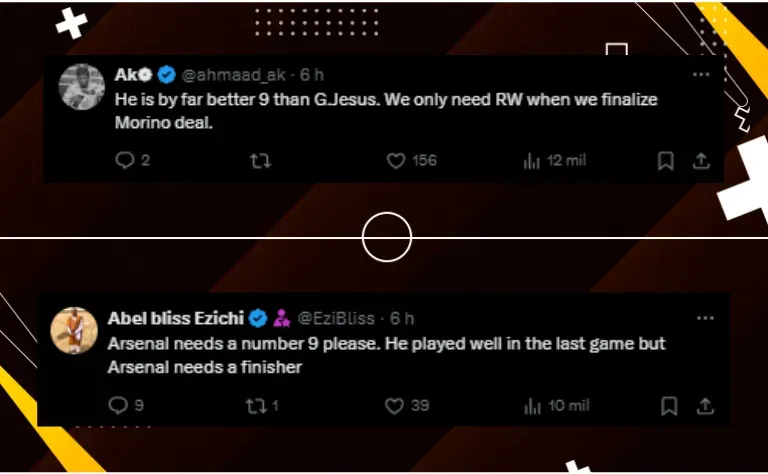Screen dimensions: 768x474
Task: Open the @ahmaad_ak handle link
Action: (x=233, y=75)
